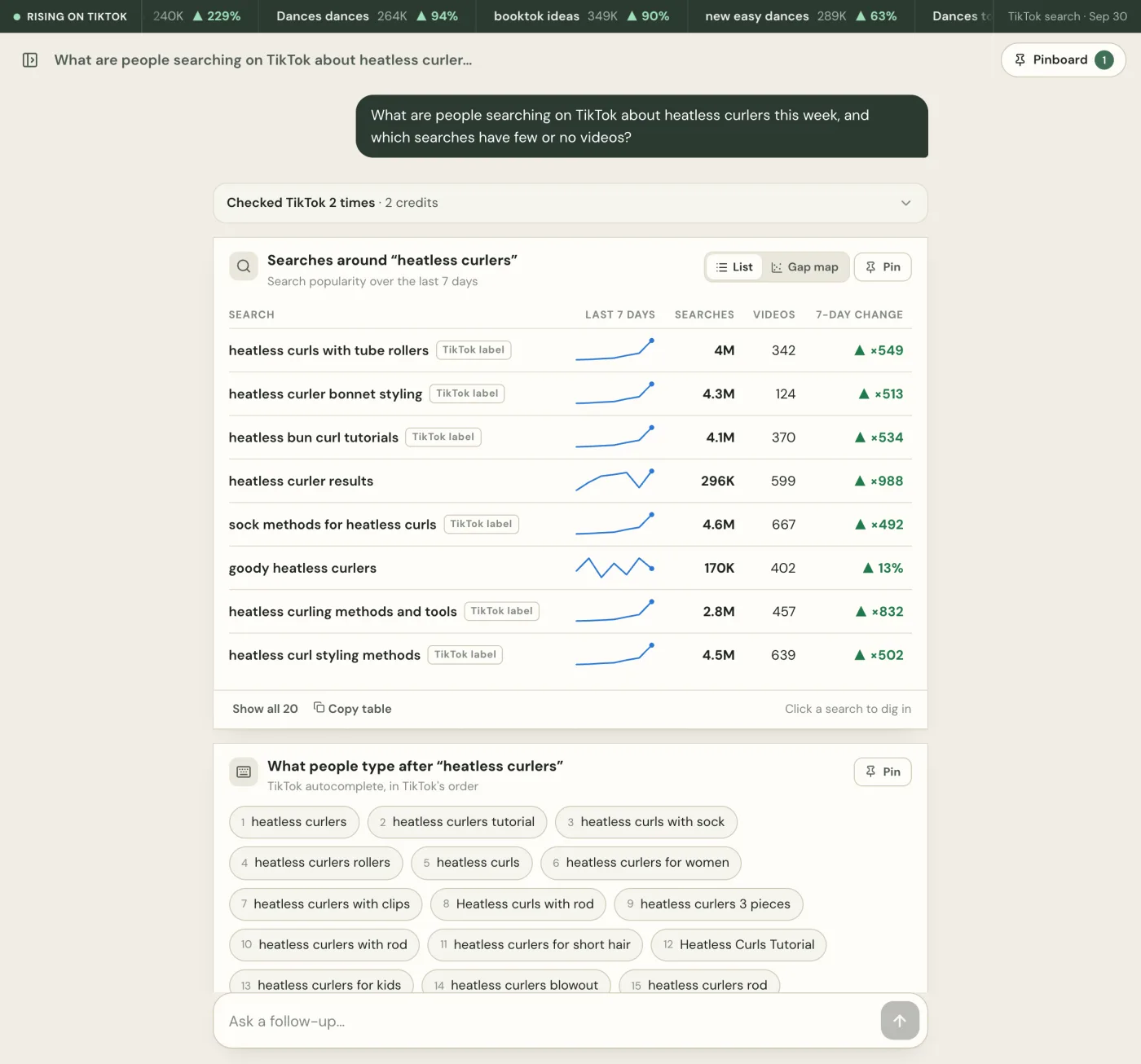This screenshot has width=1141, height=1064.
Task: Open heatless curl styling methods row
Action: [x=570, y=655]
